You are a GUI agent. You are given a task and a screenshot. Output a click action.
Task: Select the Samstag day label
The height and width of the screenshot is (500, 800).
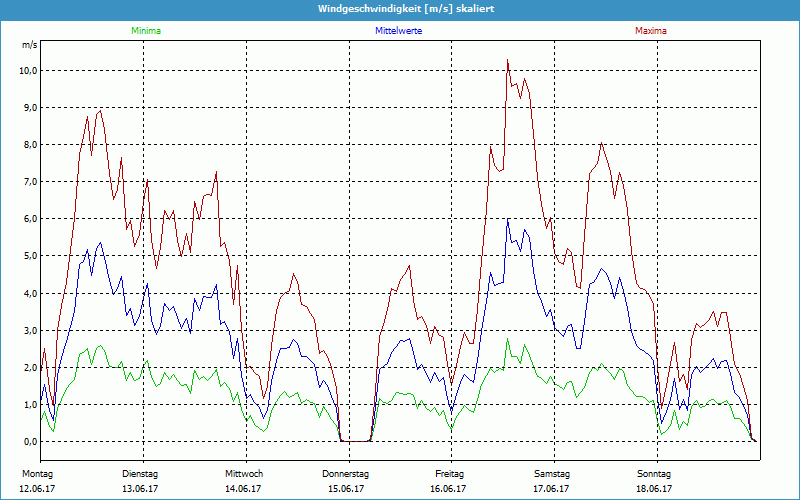552,474
